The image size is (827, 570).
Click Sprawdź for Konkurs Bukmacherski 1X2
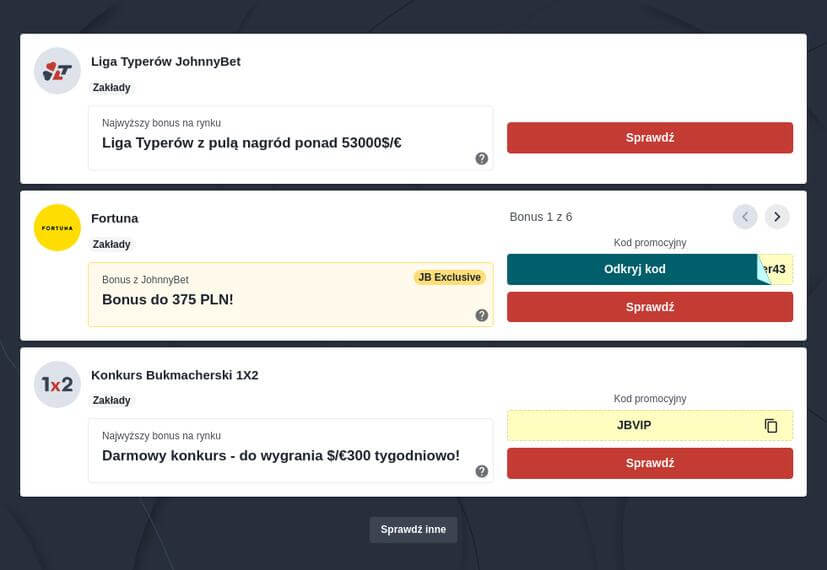(x=650, y=463)
